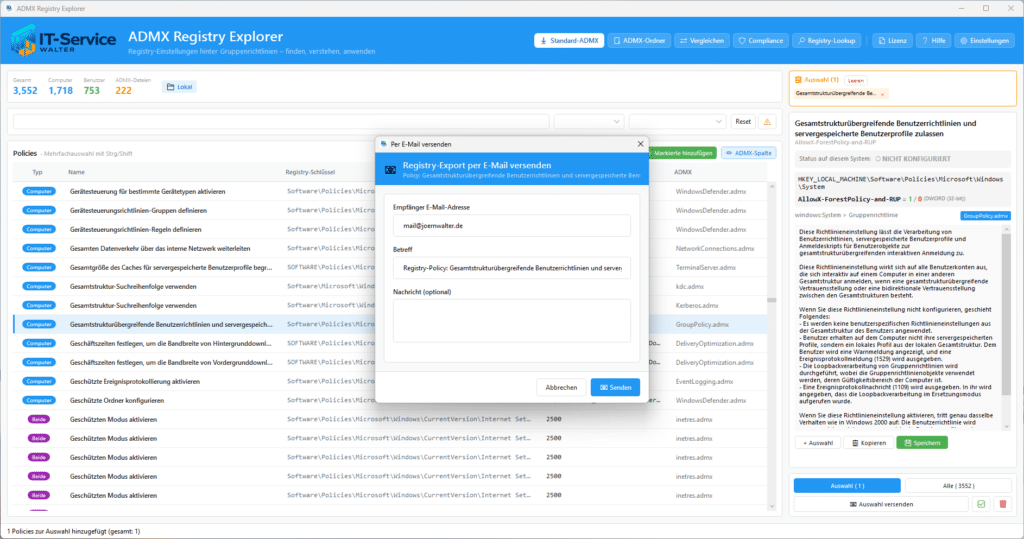Image resolution: width=1024 pixels, height=539 pixels.
Task: Open Registry-Lookup search
Action: [827, 41]
